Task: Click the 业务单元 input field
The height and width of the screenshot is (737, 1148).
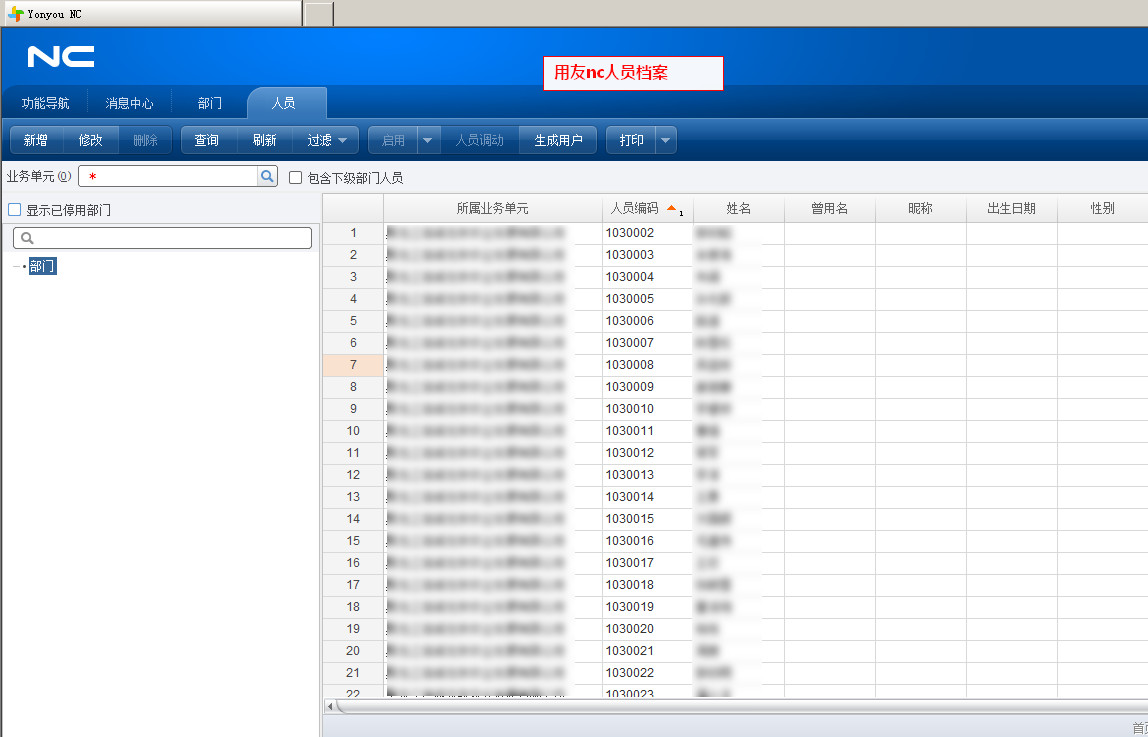Action: [168, 176]
